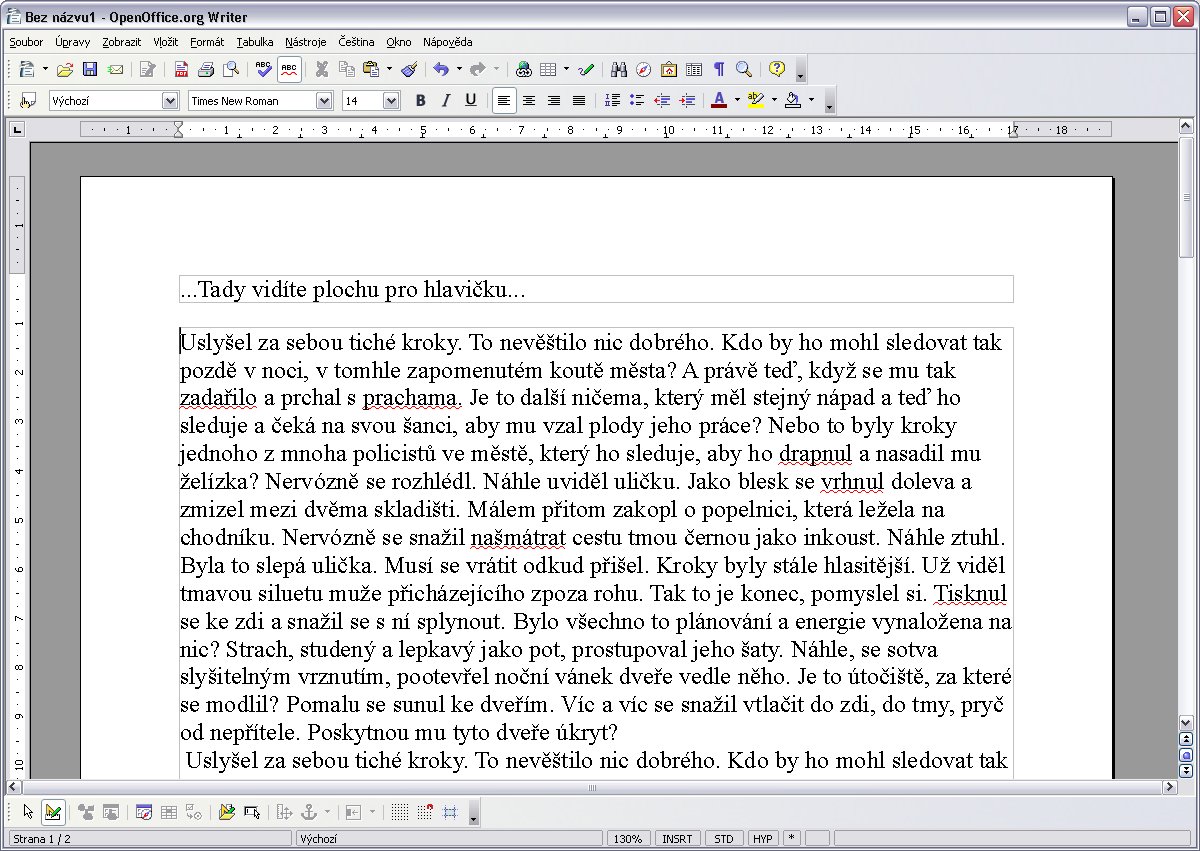Open the Font Color dropdown arrow
The width and height of the screenshot is (1200, 851).
pyautogui.click(x=737, y=100)
